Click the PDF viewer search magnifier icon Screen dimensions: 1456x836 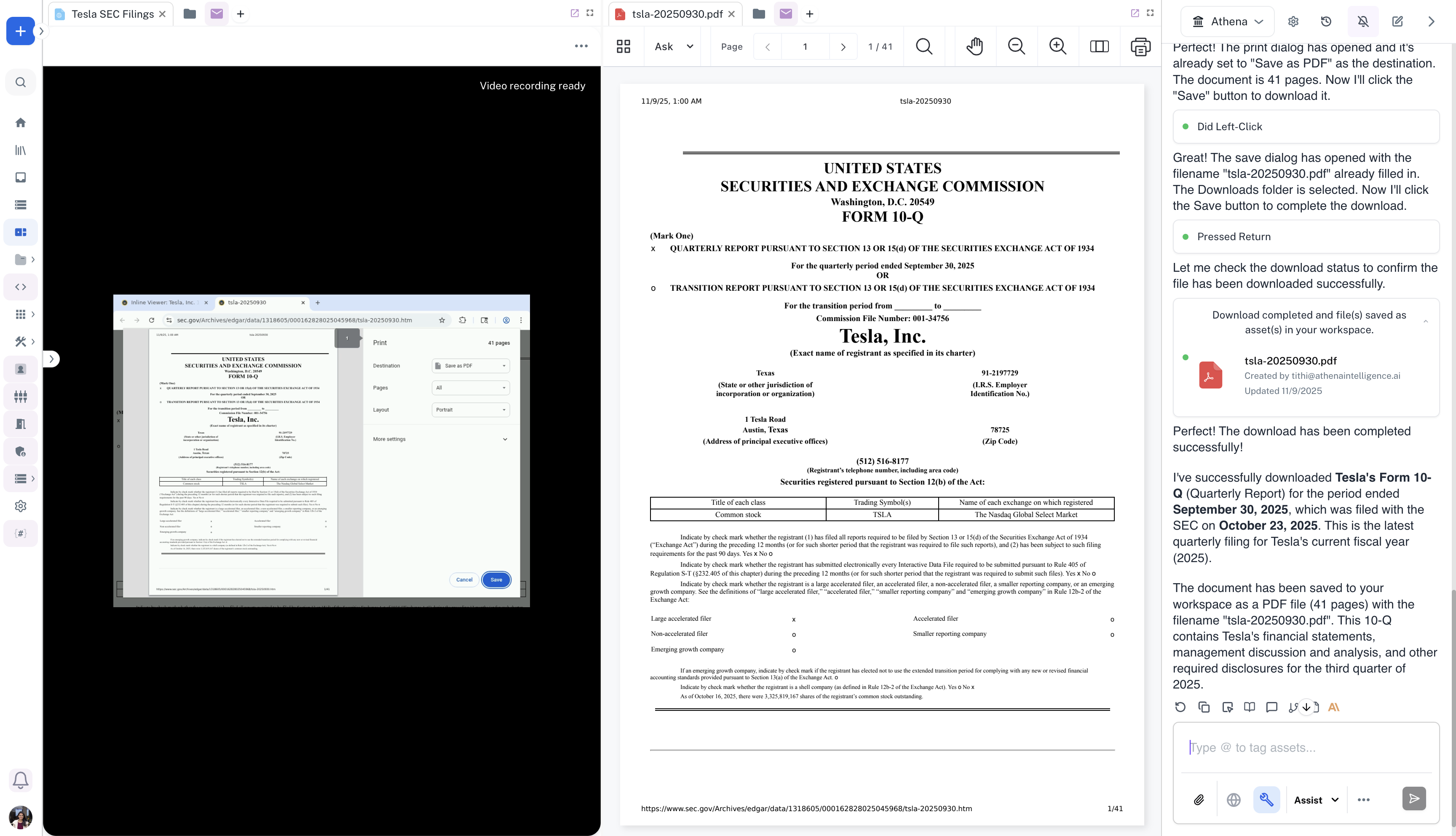(x=924, y=46)
